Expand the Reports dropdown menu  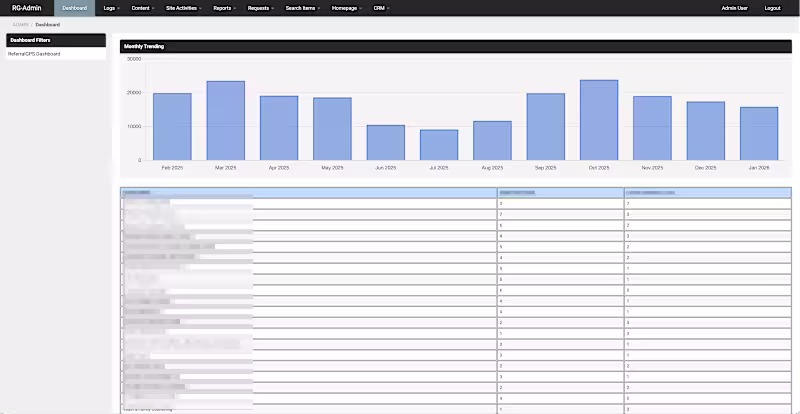tap(224, 8)
